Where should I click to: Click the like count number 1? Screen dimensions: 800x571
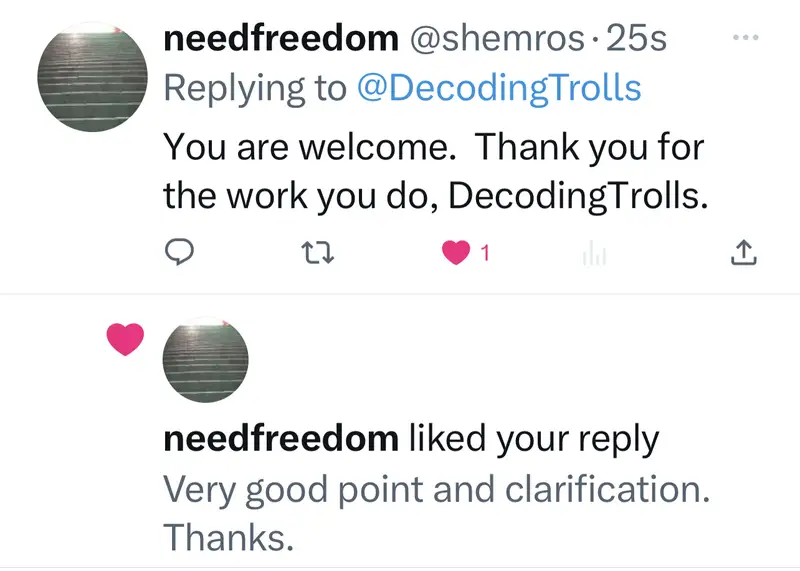click(484, 255)
